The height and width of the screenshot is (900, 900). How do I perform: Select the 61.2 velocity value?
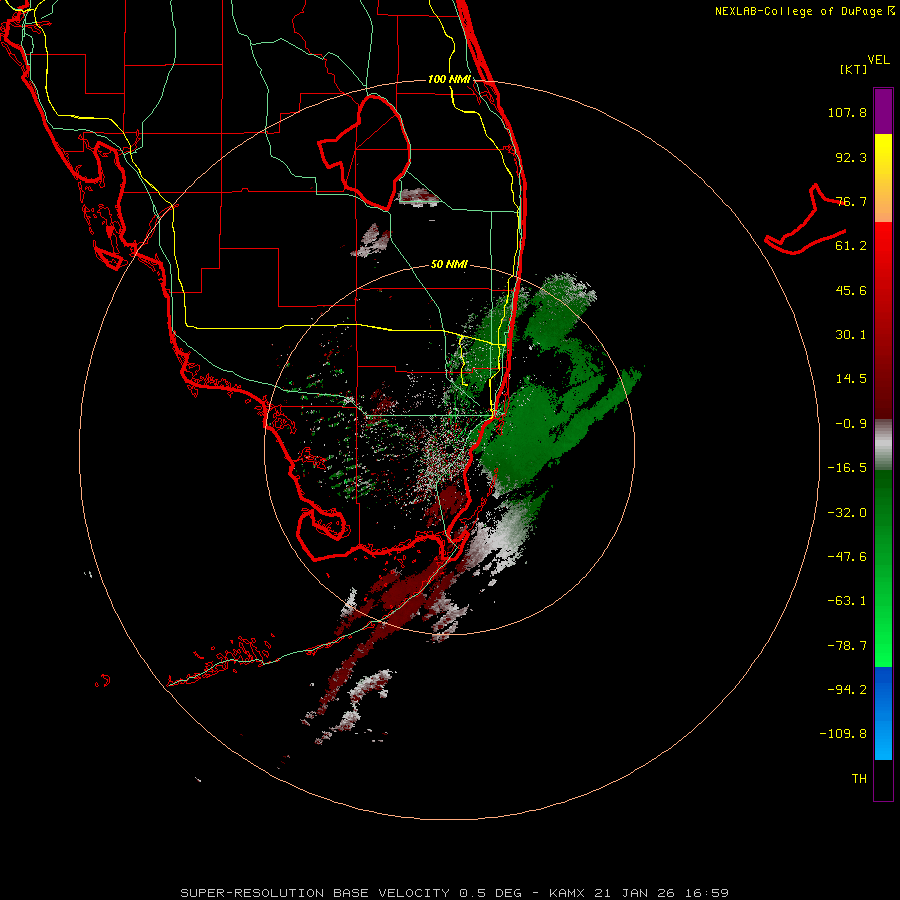pyautogui.click(x=851, y=246)
